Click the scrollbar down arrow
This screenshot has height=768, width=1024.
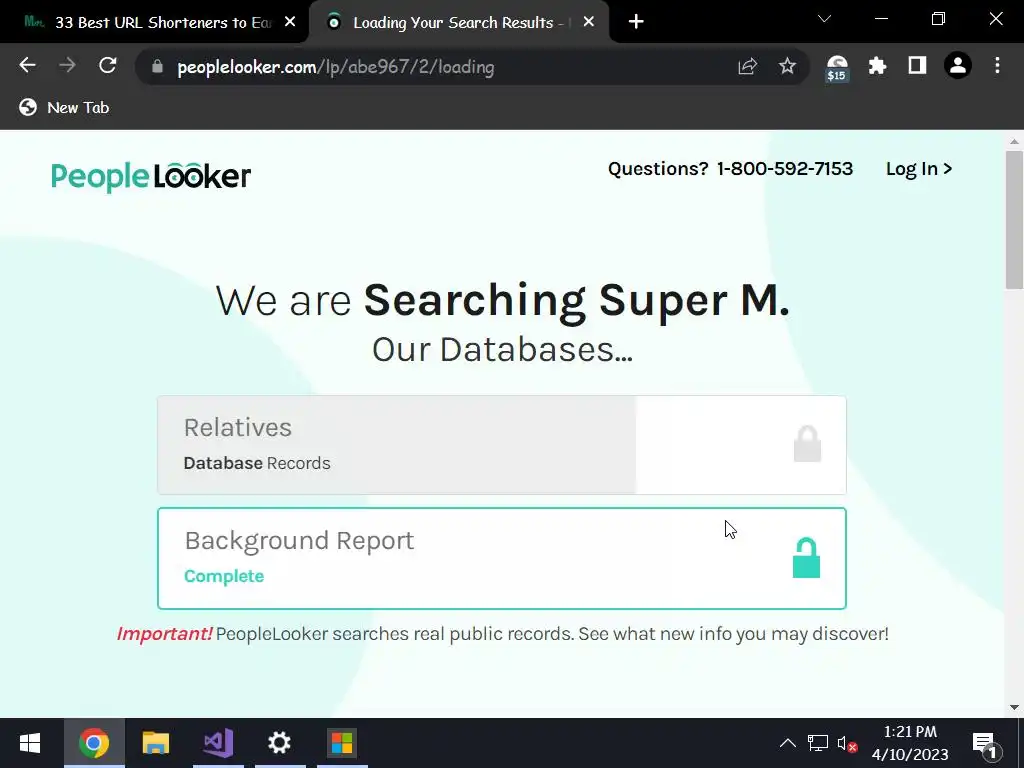click(1014, 707)
